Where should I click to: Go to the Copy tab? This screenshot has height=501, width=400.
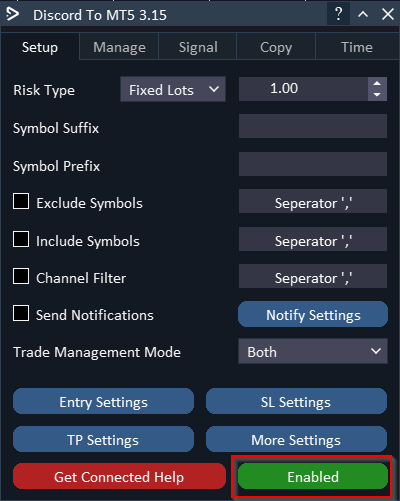pos(276,47)
